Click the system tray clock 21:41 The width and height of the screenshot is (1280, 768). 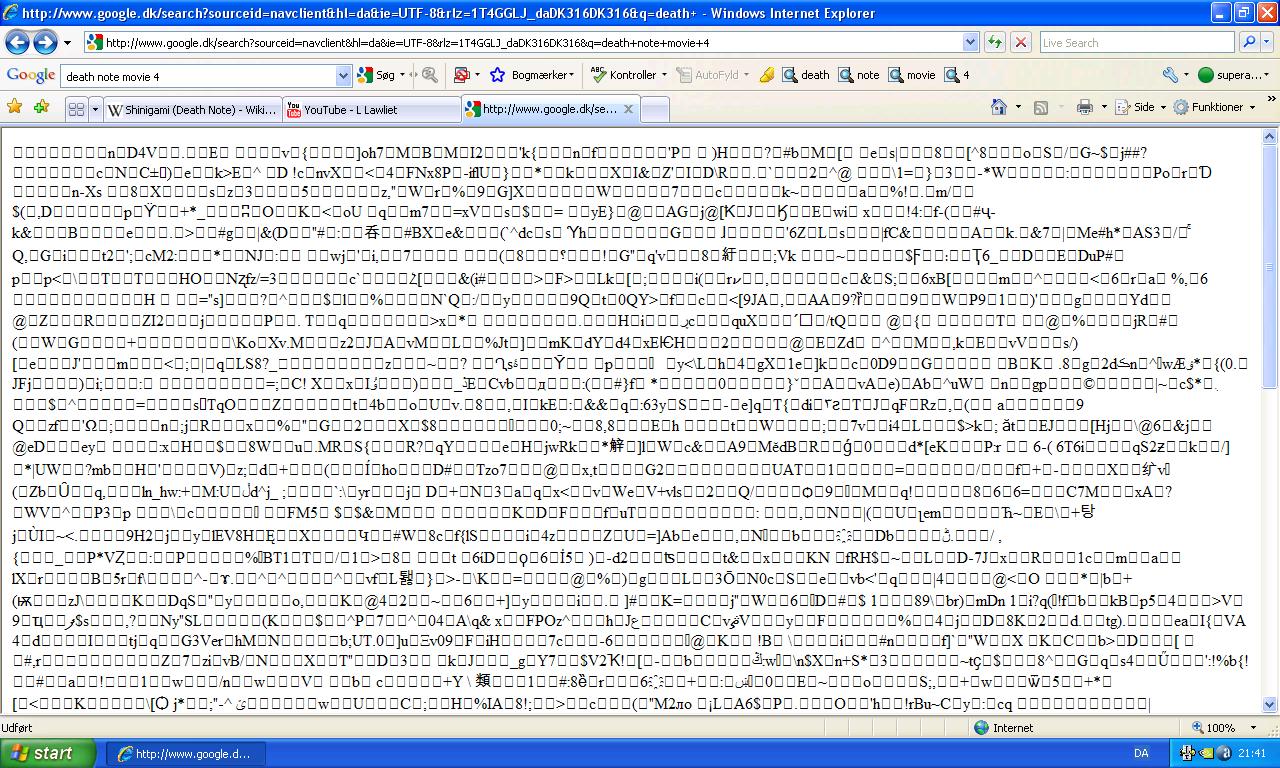pyautogui.click(x=1250, y=754)
